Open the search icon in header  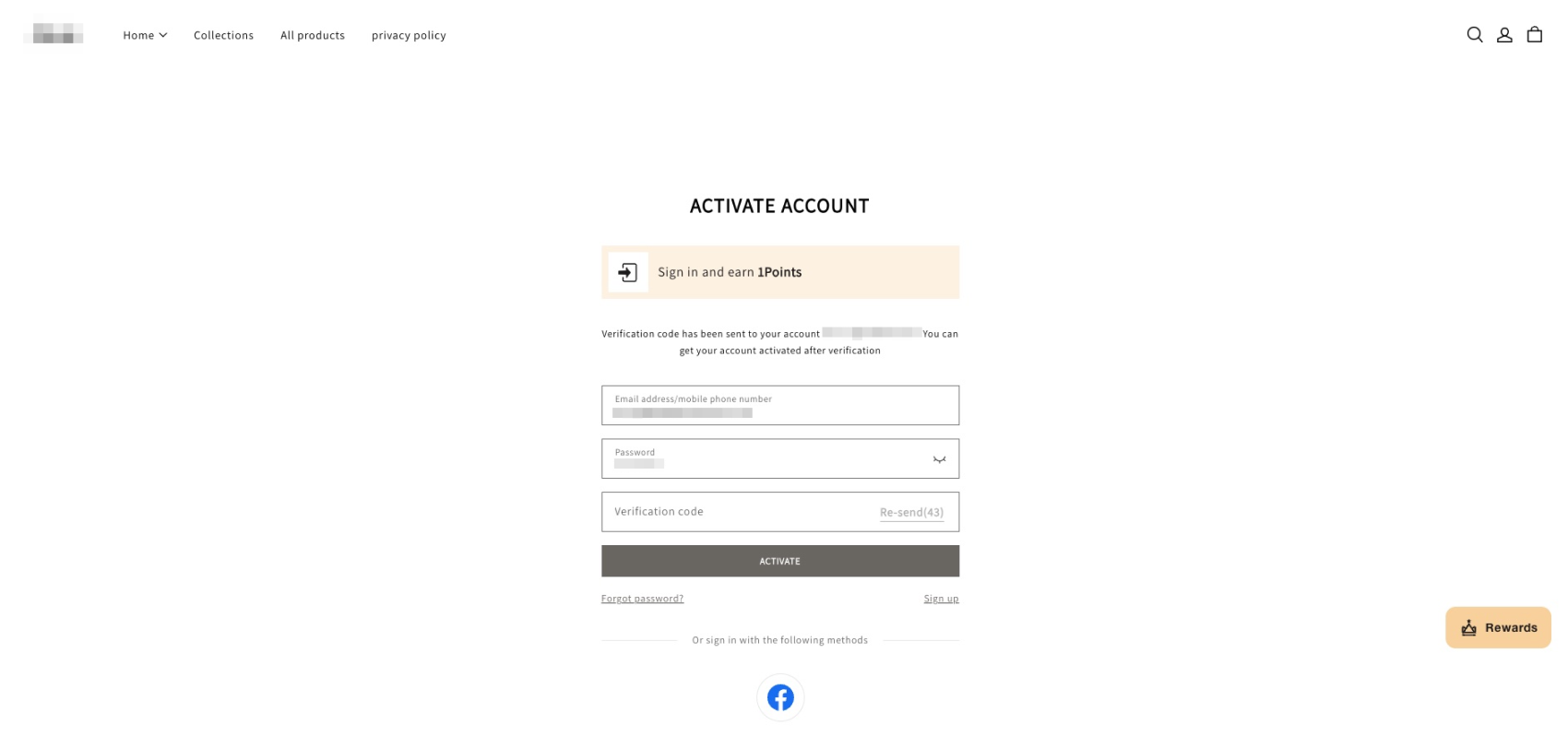(1474, 35)
